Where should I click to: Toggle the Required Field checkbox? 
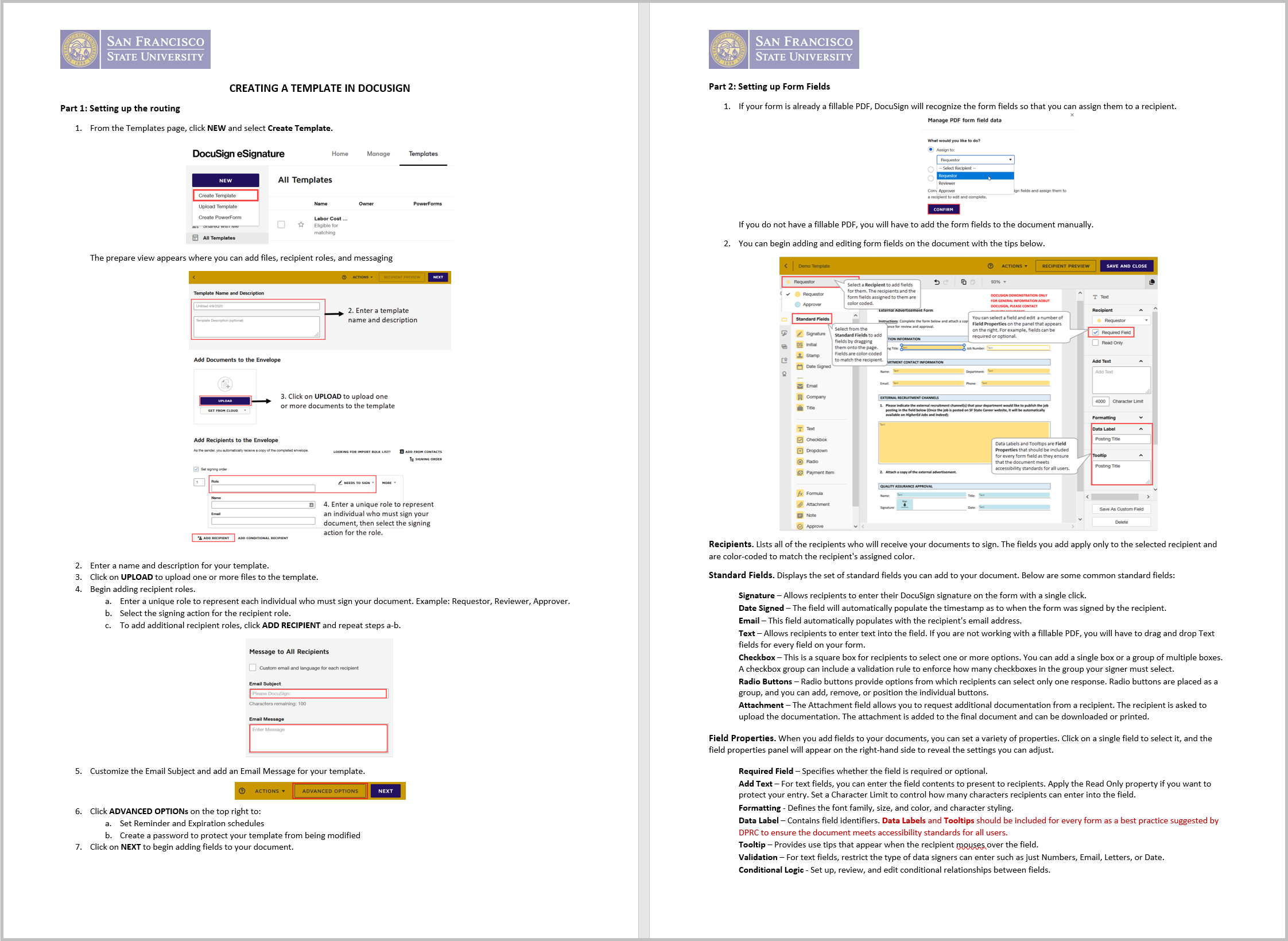pos(1096,331)
